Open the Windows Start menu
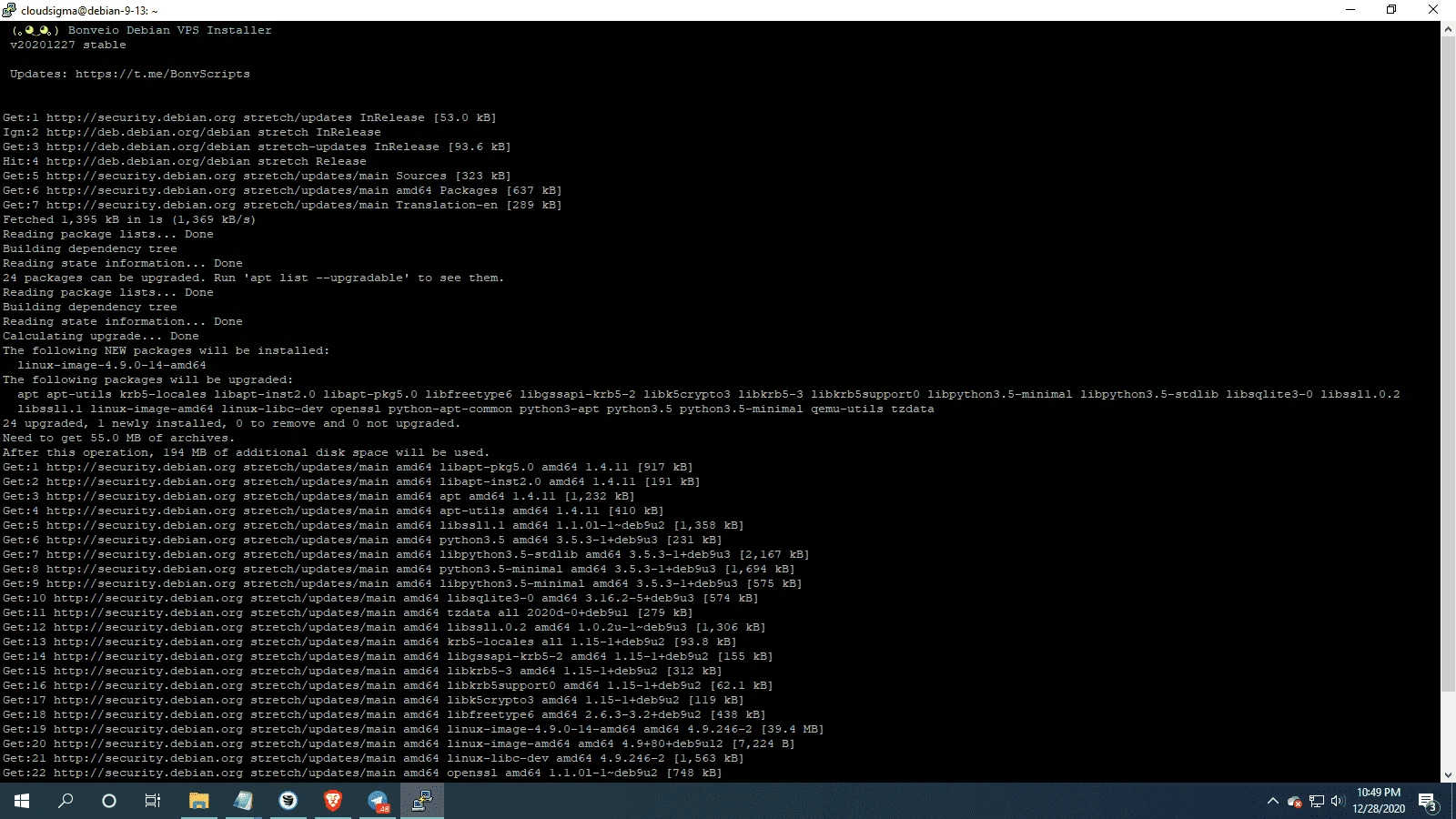 22,801
